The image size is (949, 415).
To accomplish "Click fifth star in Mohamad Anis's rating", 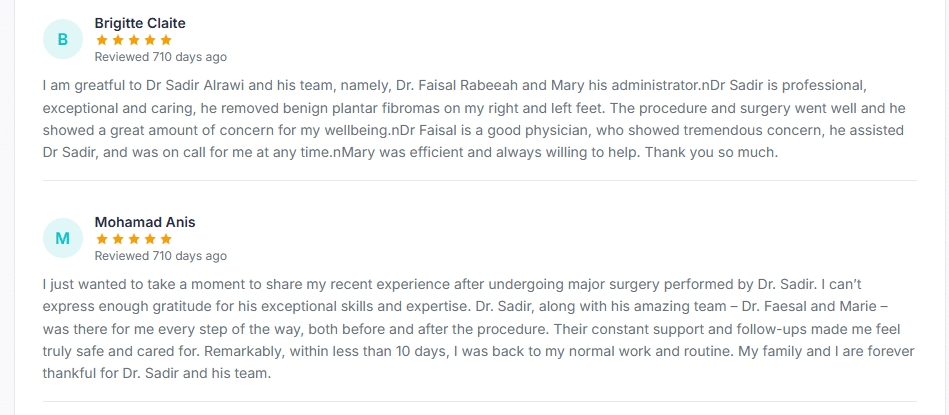I will (166, 239).
